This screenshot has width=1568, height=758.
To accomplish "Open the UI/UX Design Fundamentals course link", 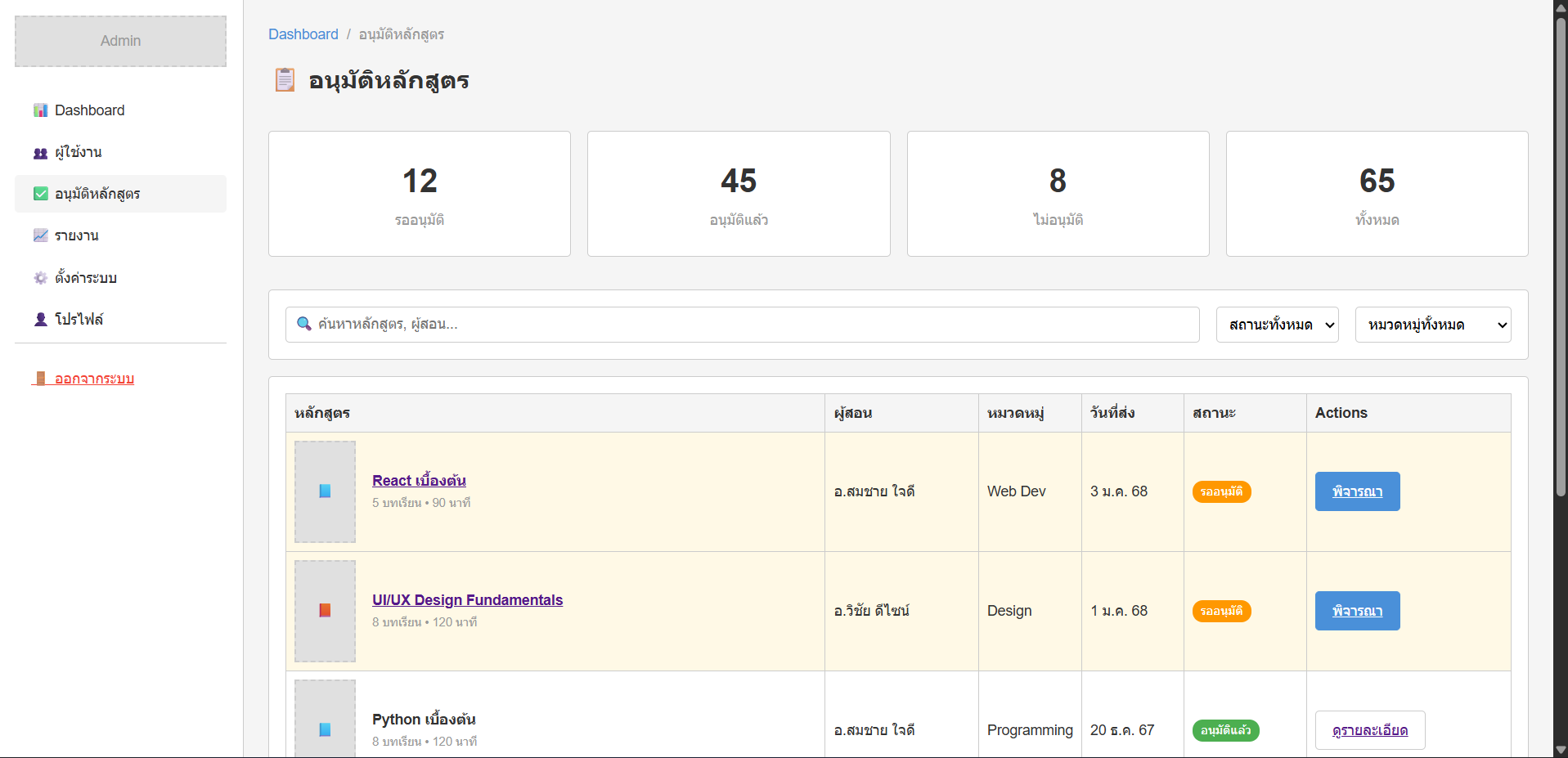I will pyautogui.click(x=467, y=600).
